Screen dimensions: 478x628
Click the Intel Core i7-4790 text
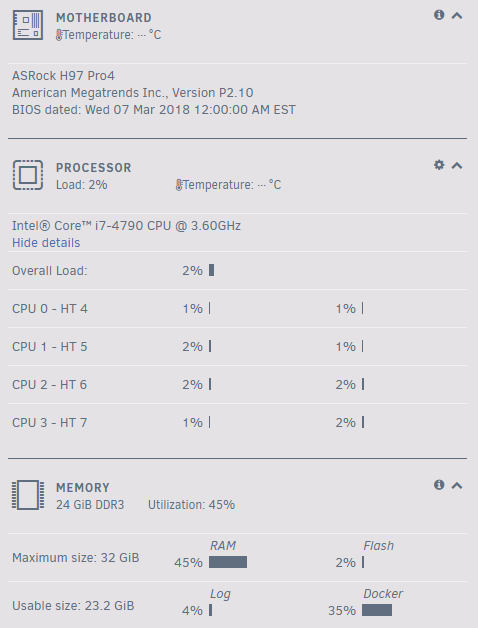126,226
